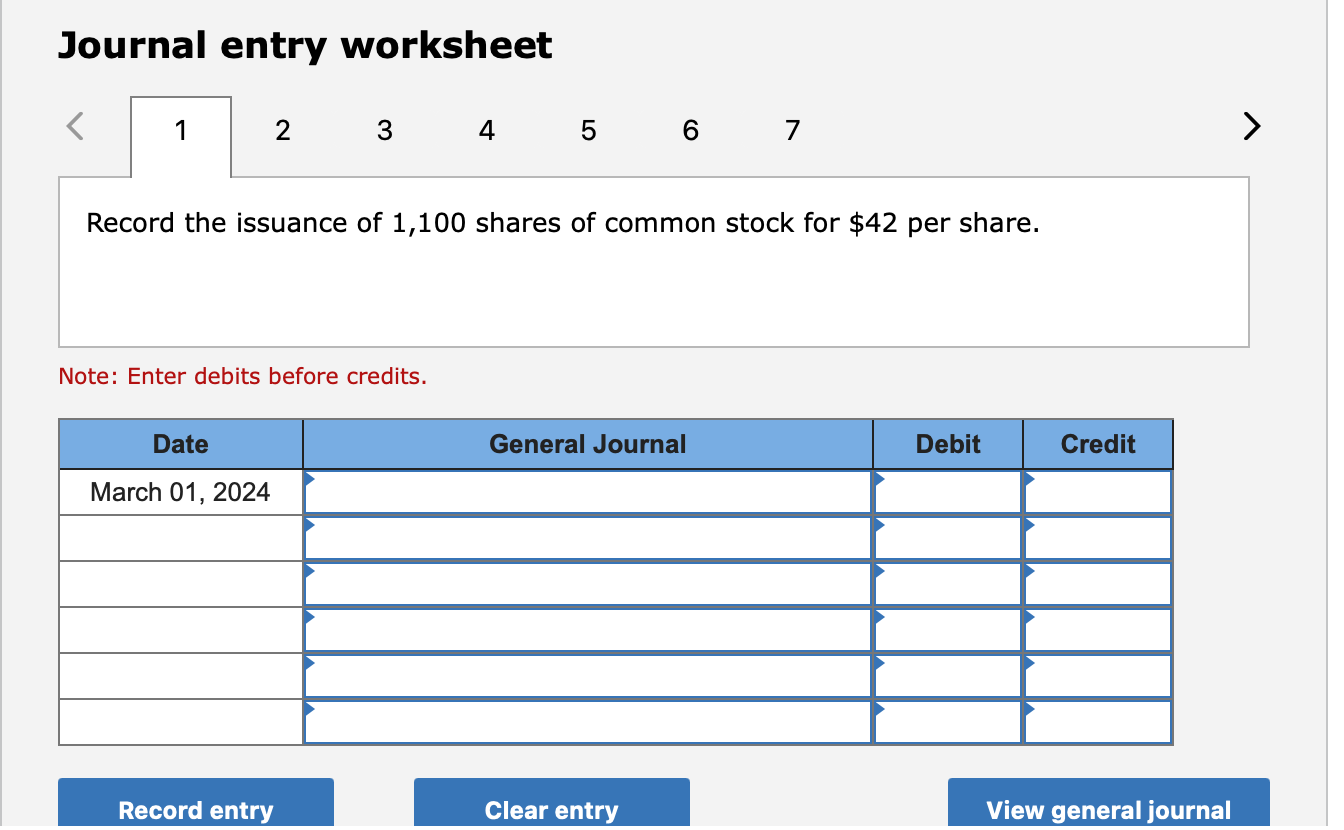Click the blue marker in the first Debit cell
The width and height of the screenshot is (1344, 830).
(x=879, y=481)
